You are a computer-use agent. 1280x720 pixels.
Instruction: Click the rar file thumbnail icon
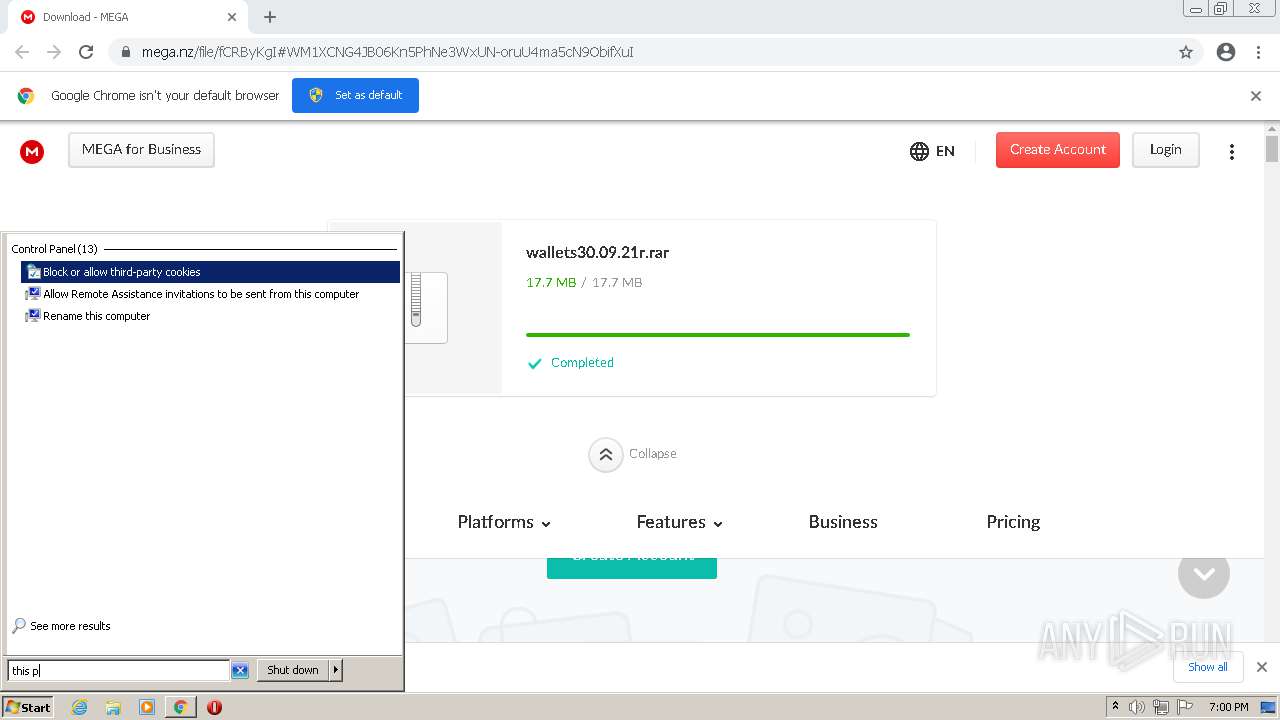(x=426, y=308)
